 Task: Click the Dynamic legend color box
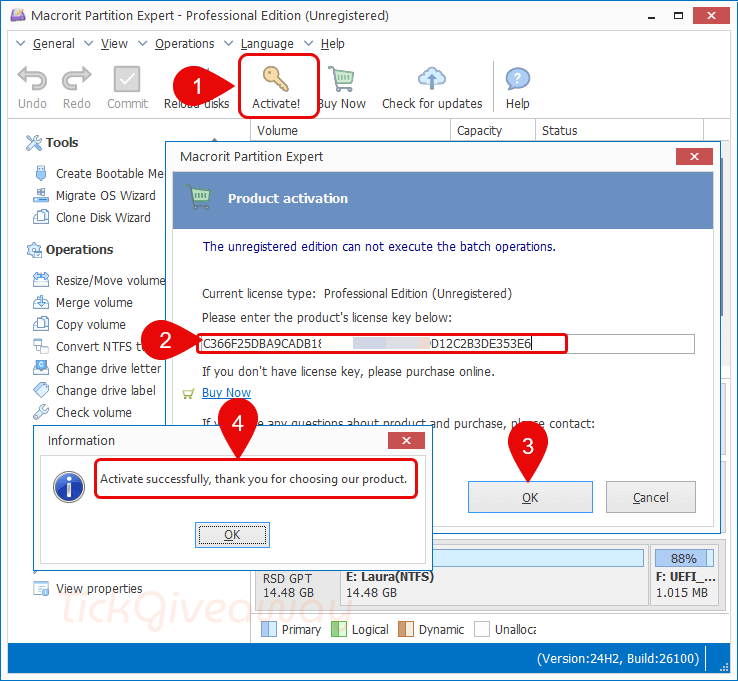click(x=406, y=629)
